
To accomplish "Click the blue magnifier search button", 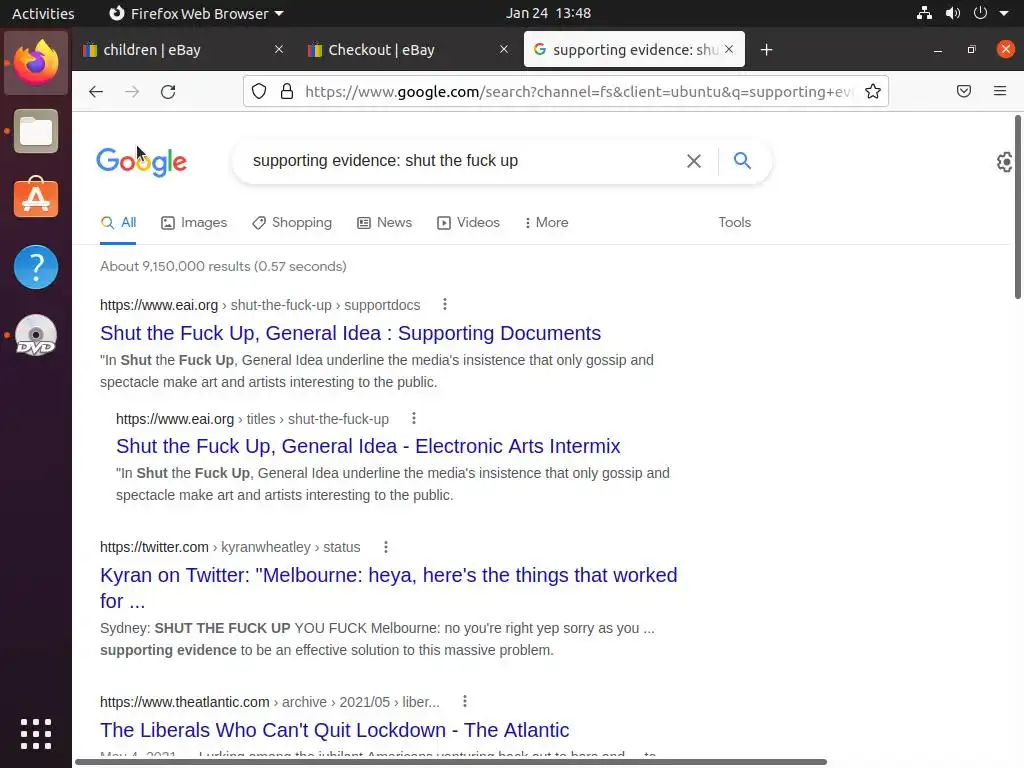I will [742, 160].
